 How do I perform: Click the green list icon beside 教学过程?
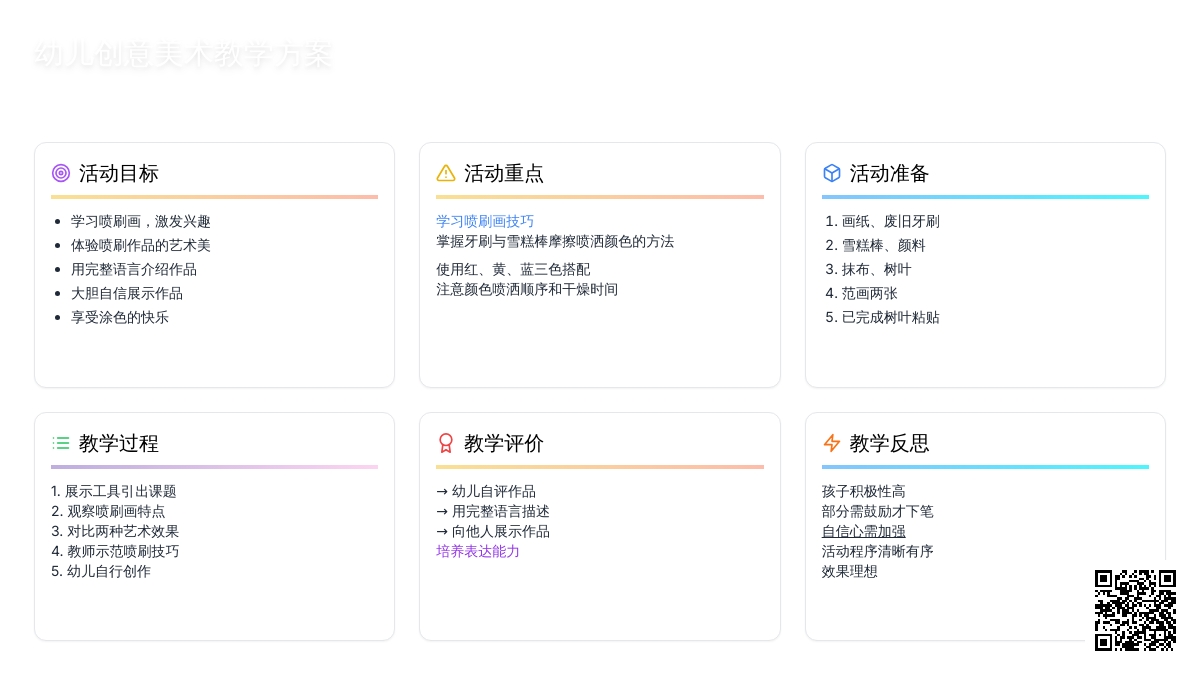61,443
